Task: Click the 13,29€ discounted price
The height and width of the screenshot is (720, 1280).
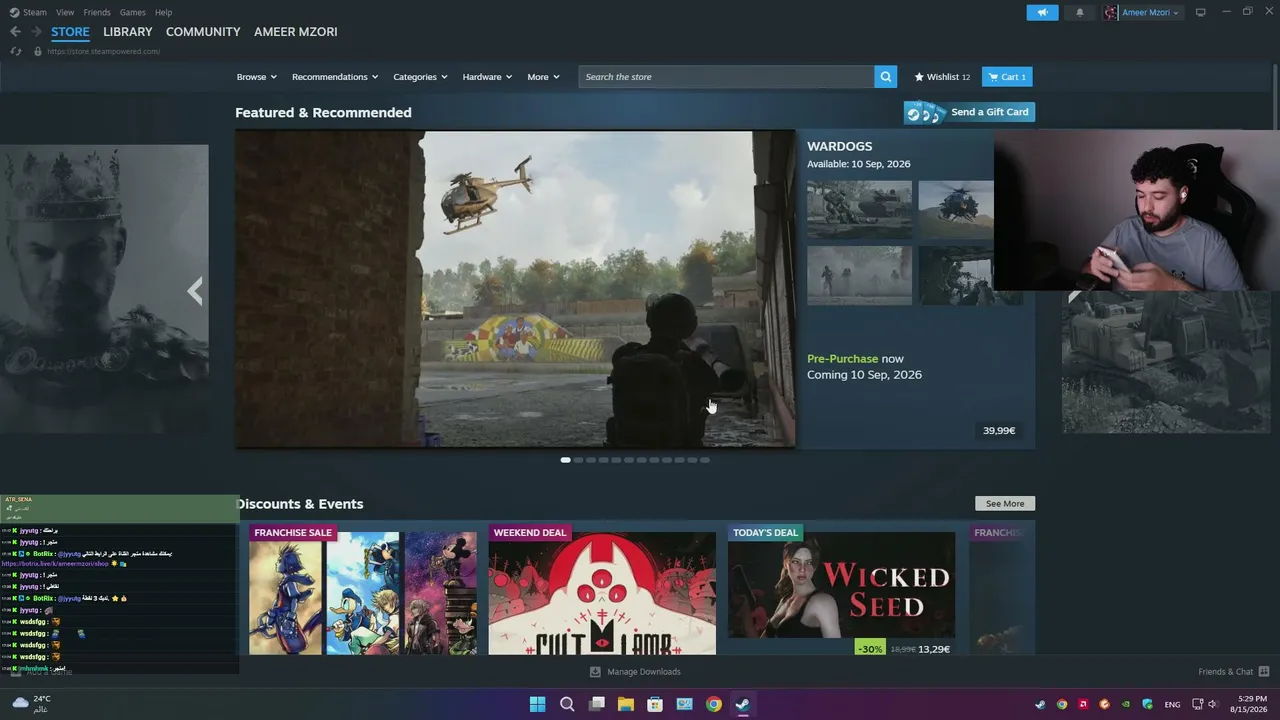Action: tap(934, 649)
